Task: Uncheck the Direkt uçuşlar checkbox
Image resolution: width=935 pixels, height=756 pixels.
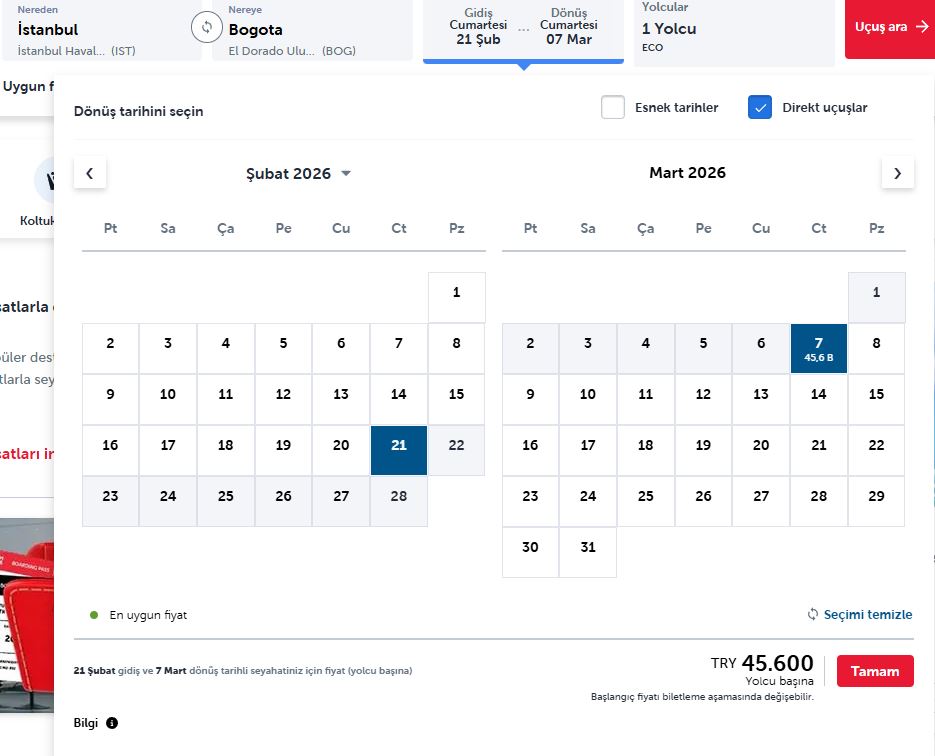Action: coord(760,107)
